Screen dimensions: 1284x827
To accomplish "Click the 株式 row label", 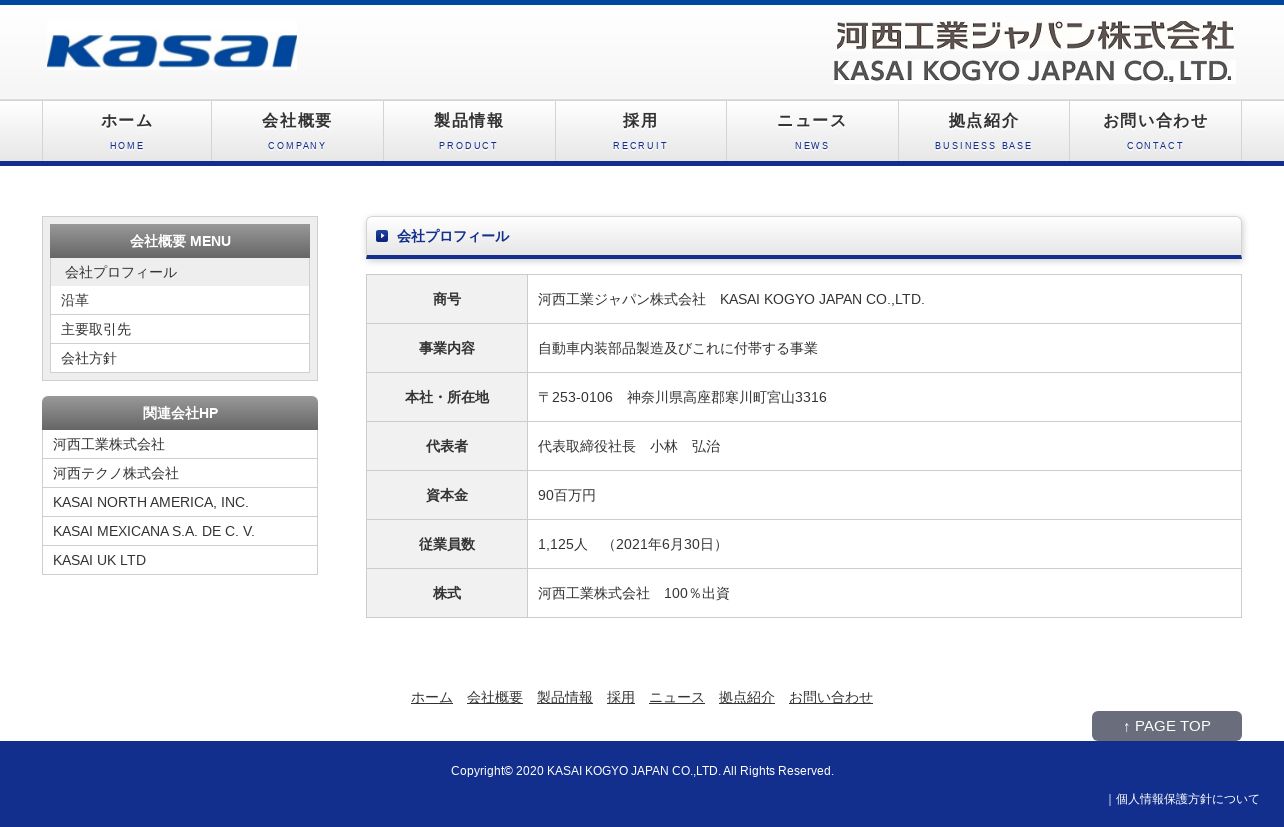I will [x=447, y=593].
